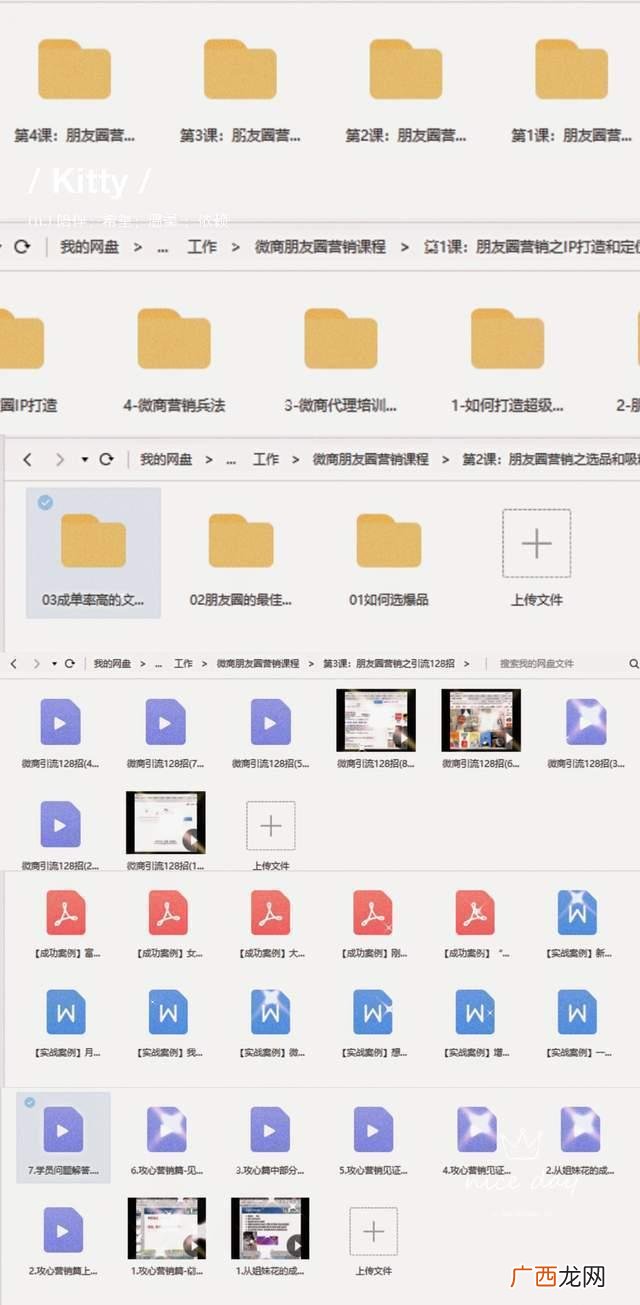Expand the ... breadcrumb in 第1课 path bar
640x1305 pixels.
(163, 246)
